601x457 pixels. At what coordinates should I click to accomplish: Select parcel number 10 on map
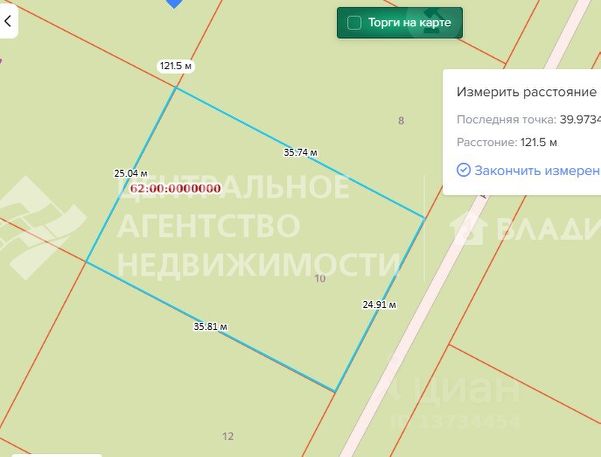(320, 278)
